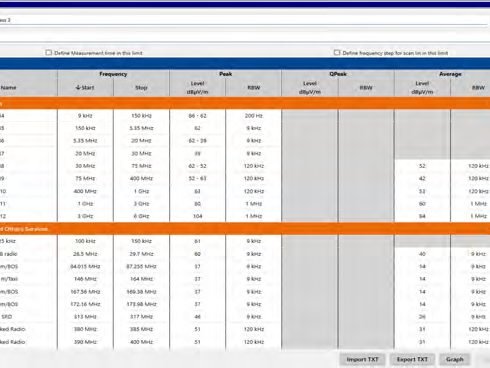Click the Stop cell '5.35 MHz'
The width and height of the screenshot is (490, 368).
point(141,128)
